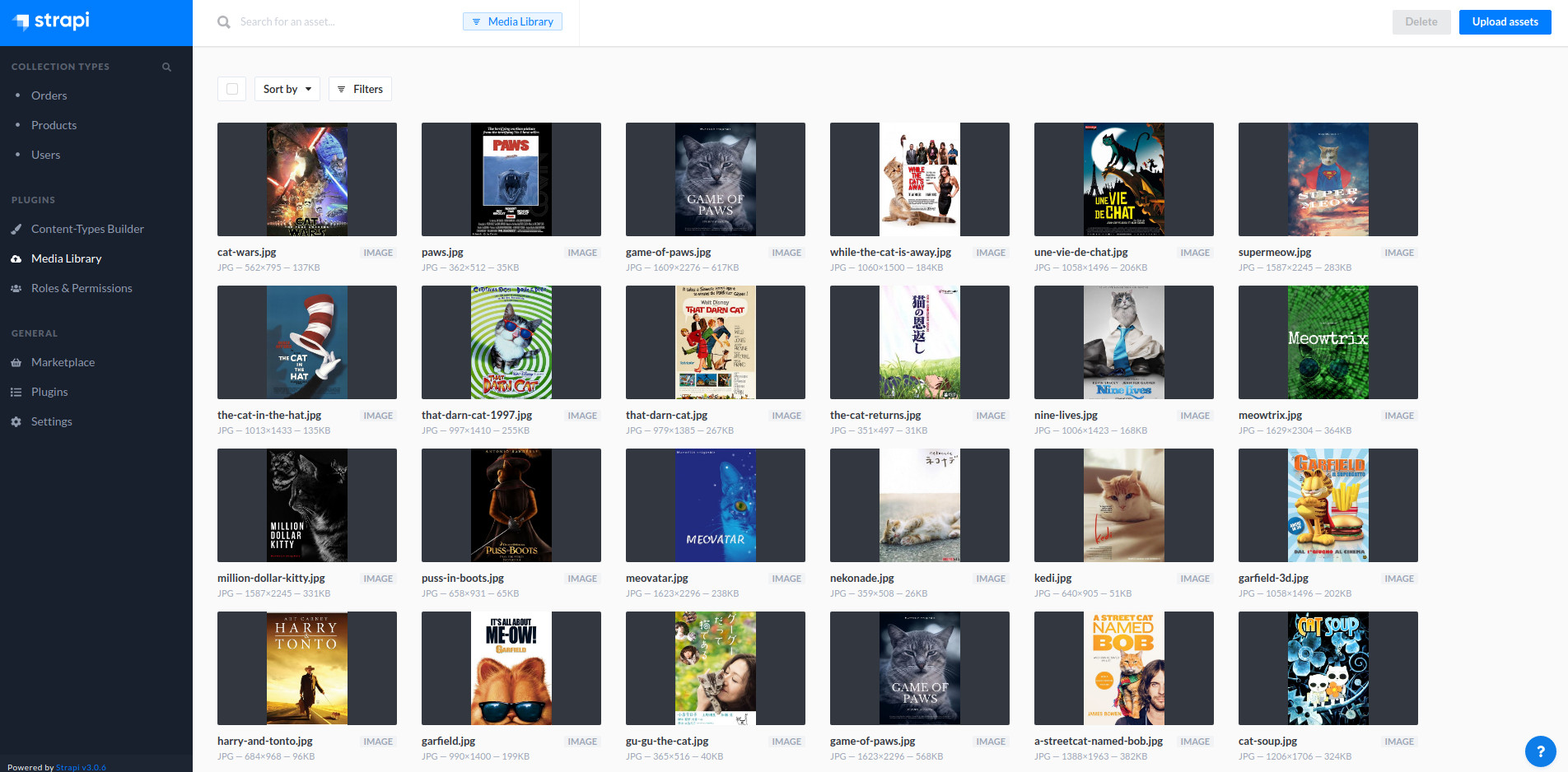
Task: Click the Marketplace basket icon
Action: (x=16, y=362)
